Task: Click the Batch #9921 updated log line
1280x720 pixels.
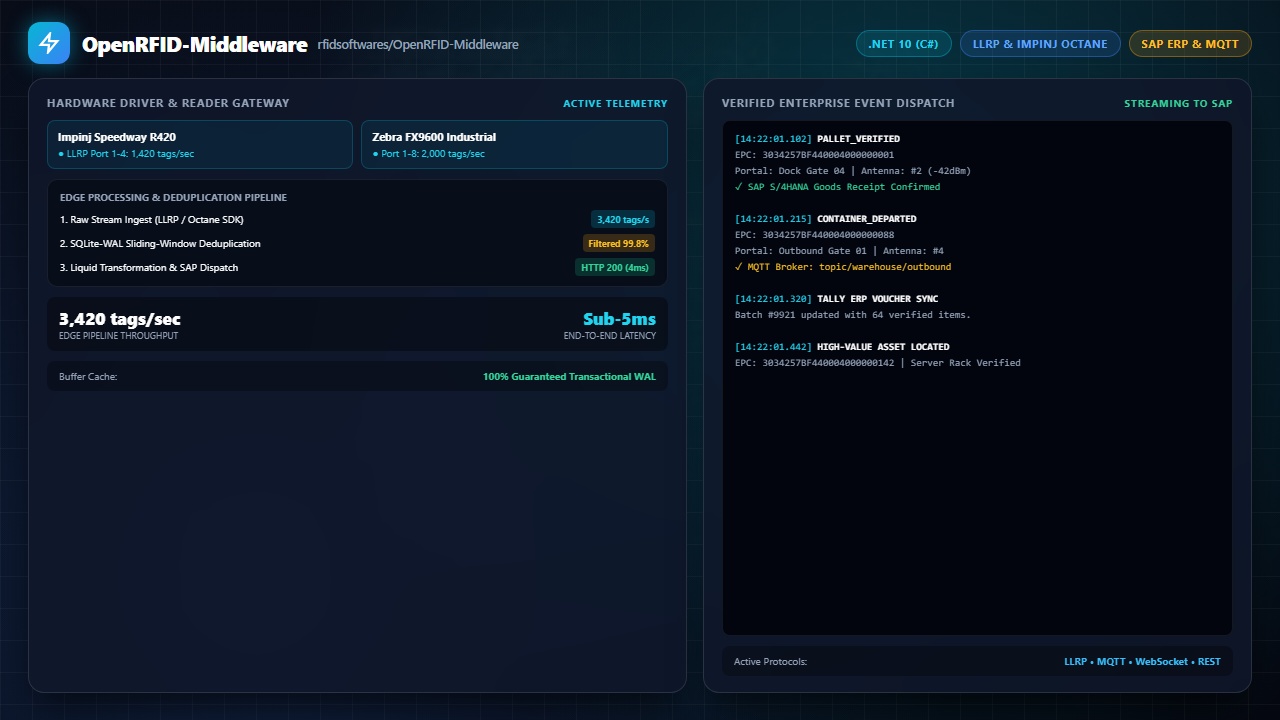Action: (853, 315)
